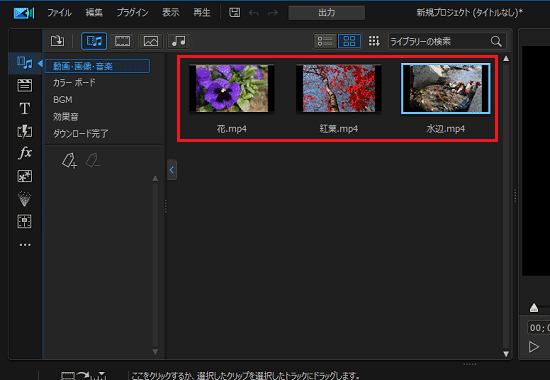
Task: Click the search magnifier icon
Action: coord(496,41)
